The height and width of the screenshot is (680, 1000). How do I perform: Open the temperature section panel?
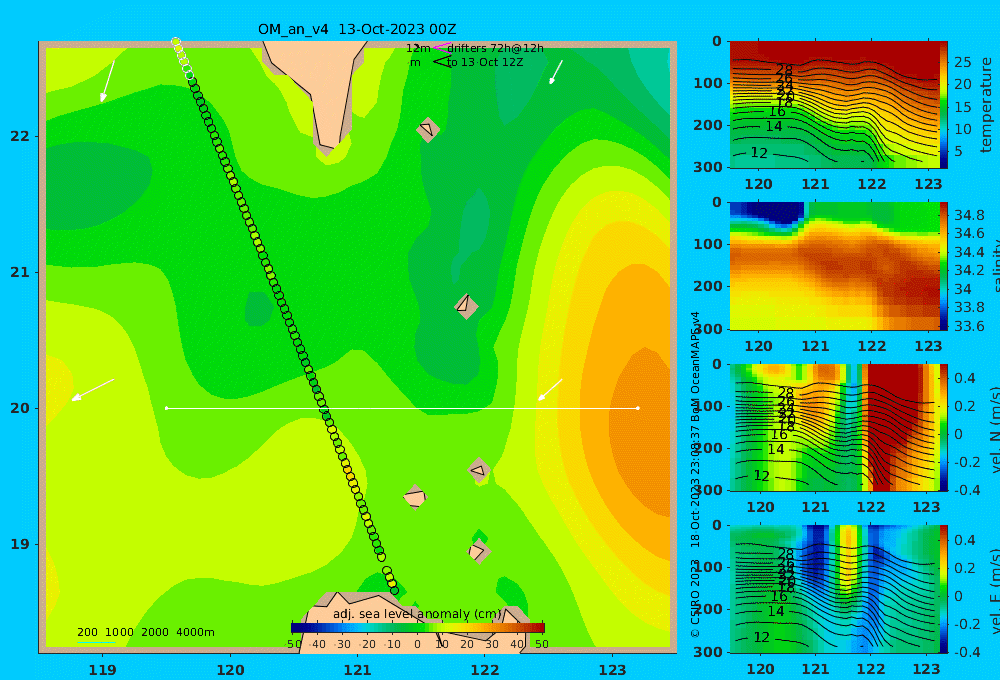pos(834,104)
